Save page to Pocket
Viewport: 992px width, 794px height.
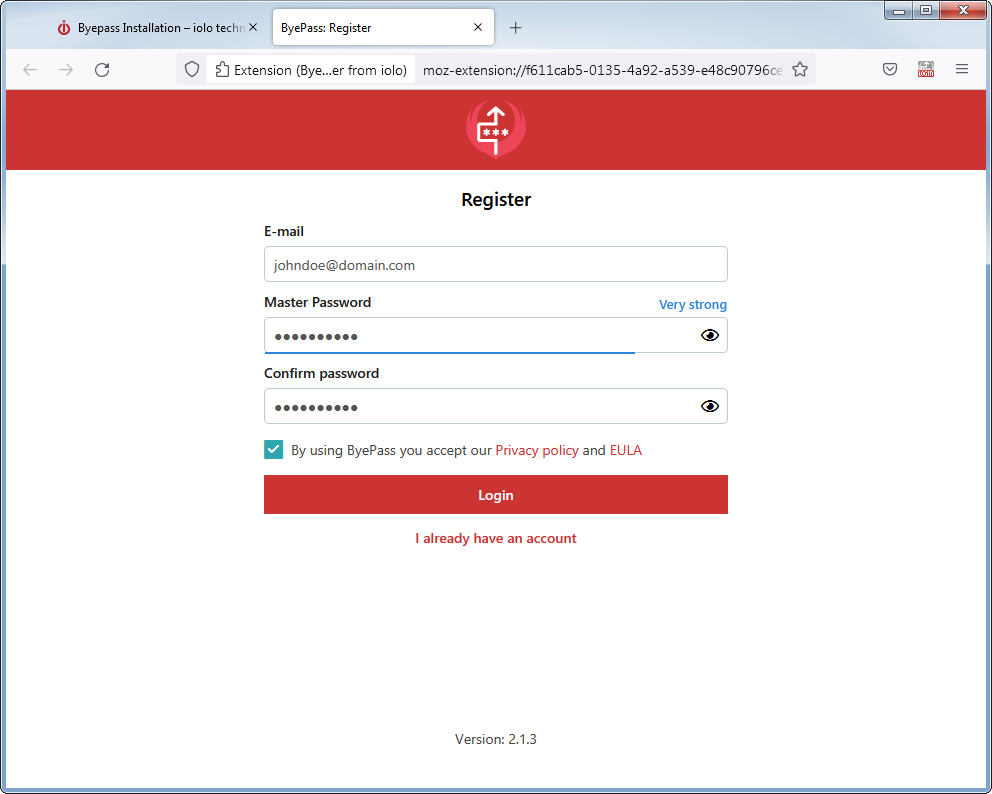(890, 69)
